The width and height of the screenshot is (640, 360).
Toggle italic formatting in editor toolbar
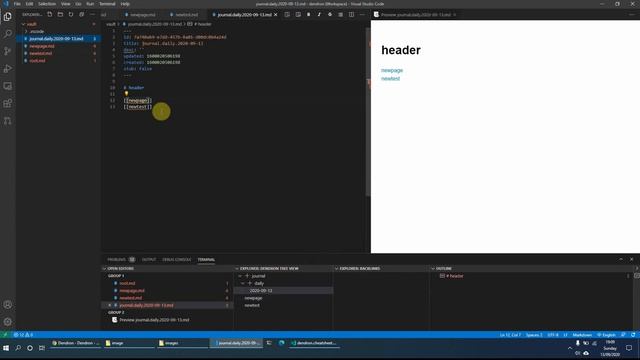[319, 14]
